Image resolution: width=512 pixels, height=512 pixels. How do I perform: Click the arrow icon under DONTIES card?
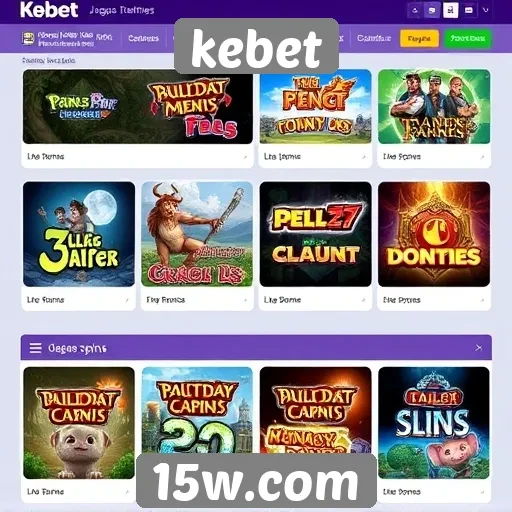click(x=482, y=300)
